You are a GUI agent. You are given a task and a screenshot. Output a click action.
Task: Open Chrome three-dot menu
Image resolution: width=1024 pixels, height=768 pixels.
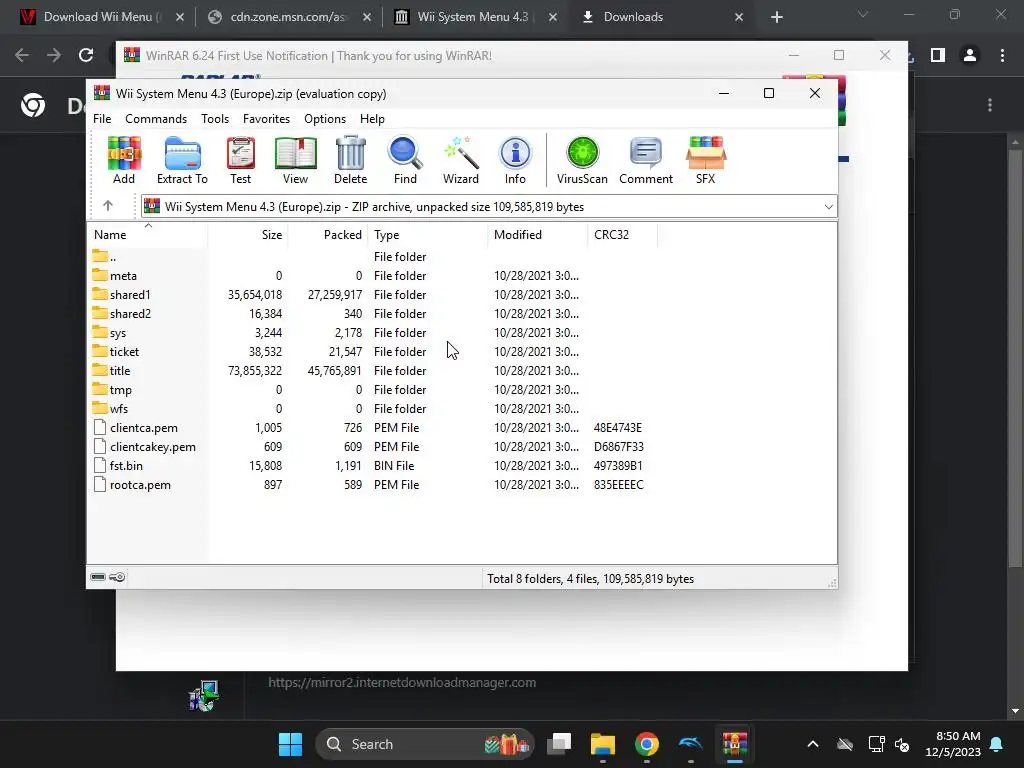pyautogui.click(x=1002, y=56)
